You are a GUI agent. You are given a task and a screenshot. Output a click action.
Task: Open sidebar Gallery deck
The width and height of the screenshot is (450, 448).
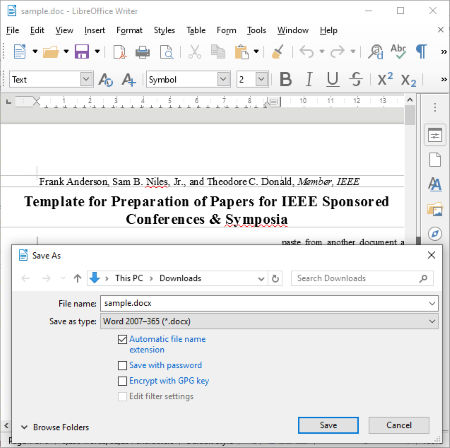[435, 209]
